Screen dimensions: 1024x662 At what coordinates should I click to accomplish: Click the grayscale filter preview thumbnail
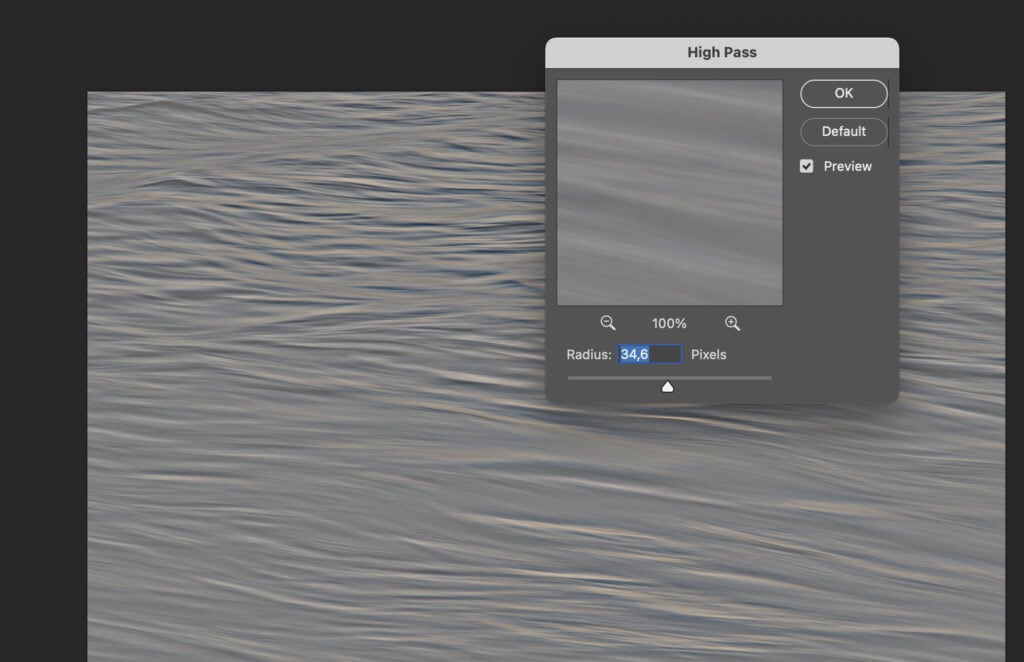click(669, 190)
